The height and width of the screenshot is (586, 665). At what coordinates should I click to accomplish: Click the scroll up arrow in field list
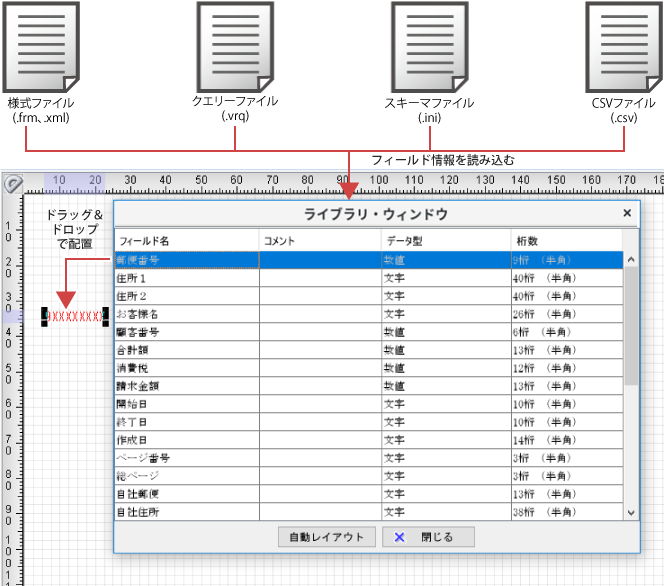coord(631,260)
